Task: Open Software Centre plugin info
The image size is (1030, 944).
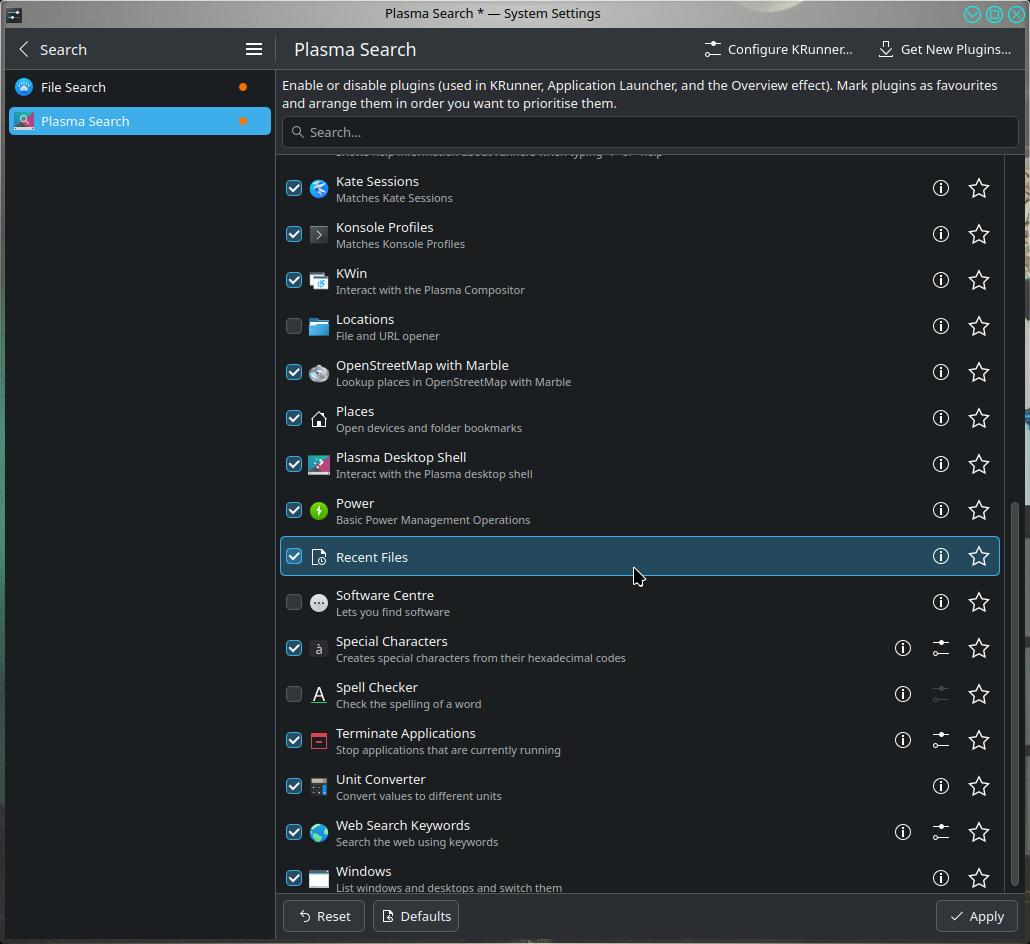Action: pos(941,602)
